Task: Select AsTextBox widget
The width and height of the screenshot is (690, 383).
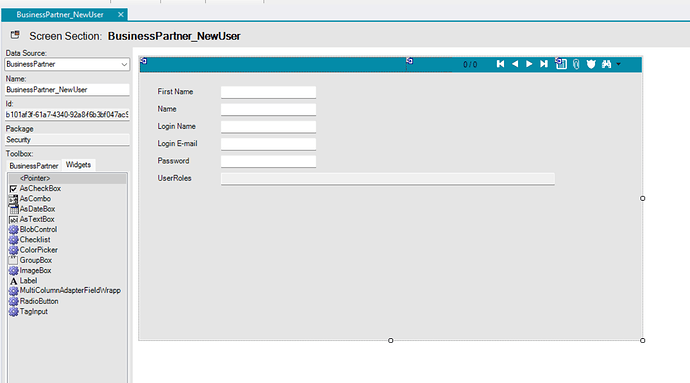Action: [x=37, y=219]
